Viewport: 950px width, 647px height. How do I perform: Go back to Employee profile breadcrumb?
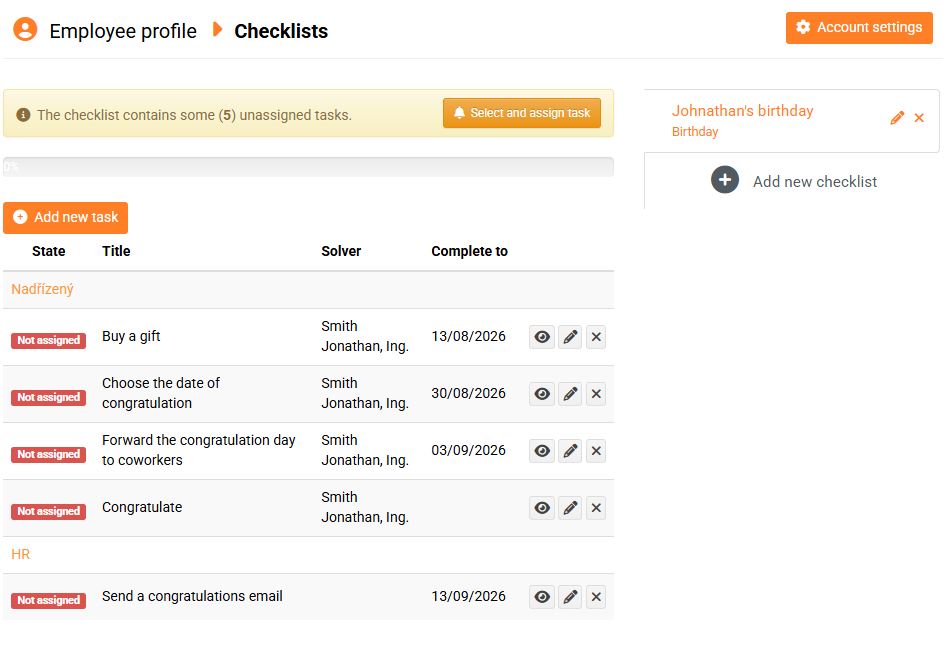[122, 31]
